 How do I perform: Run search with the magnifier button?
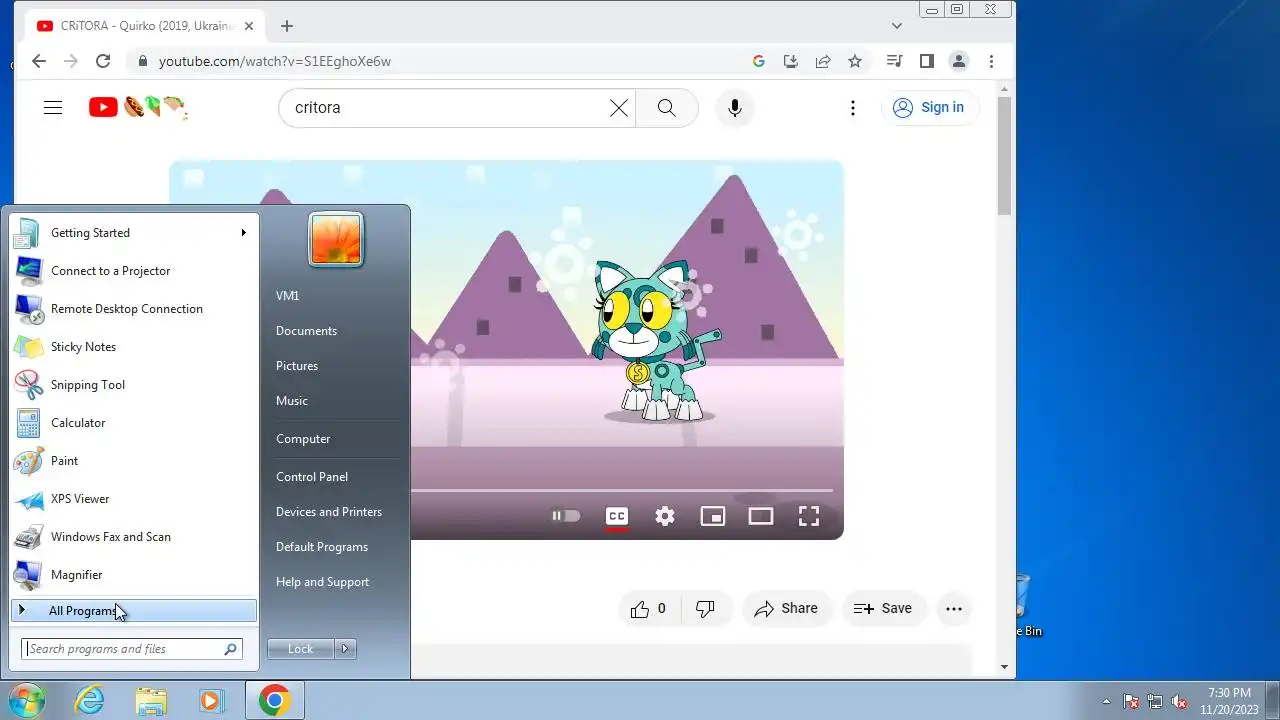[x=667, y=108]
